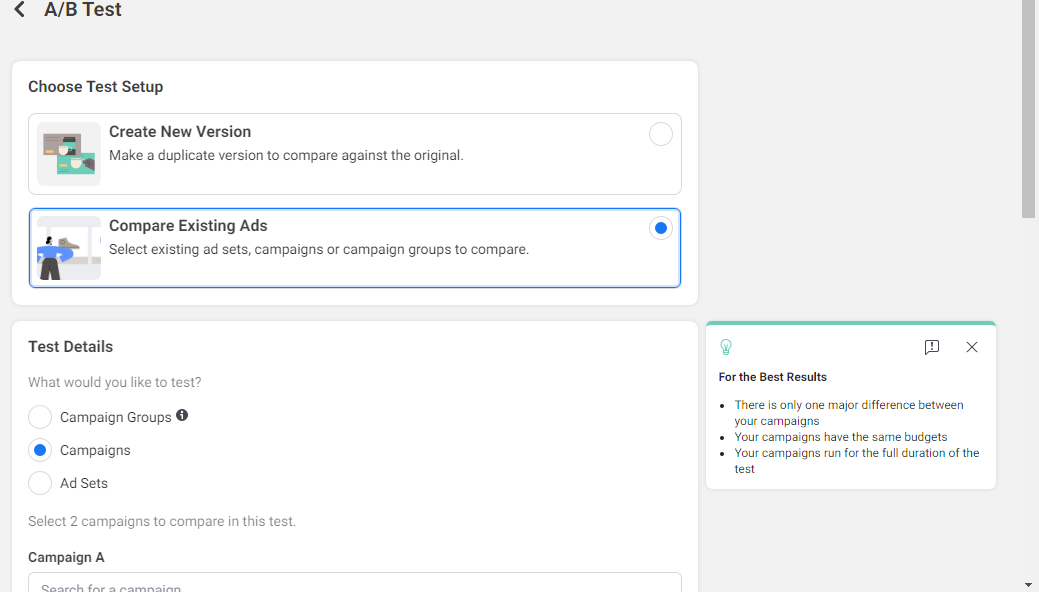
Task: Click the info icon next to Campaign Groups
Action: (182, 415)
